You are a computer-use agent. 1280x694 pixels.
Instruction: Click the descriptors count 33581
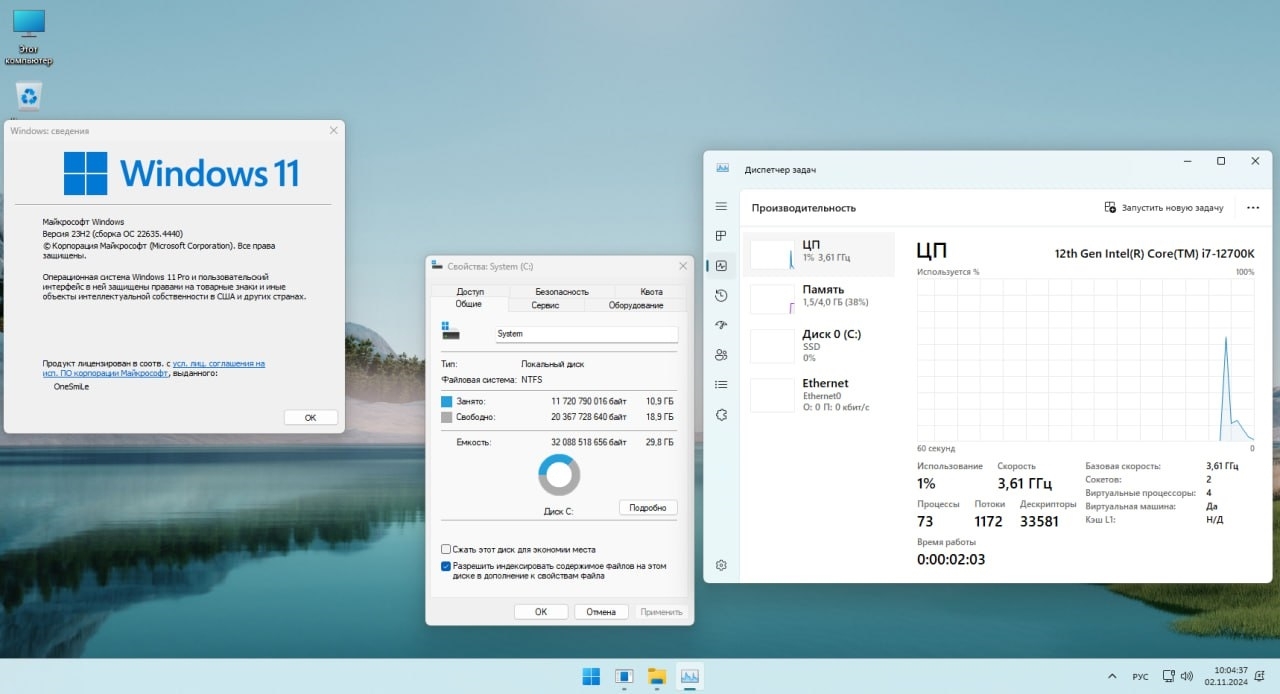click(x=1039, y=521)
